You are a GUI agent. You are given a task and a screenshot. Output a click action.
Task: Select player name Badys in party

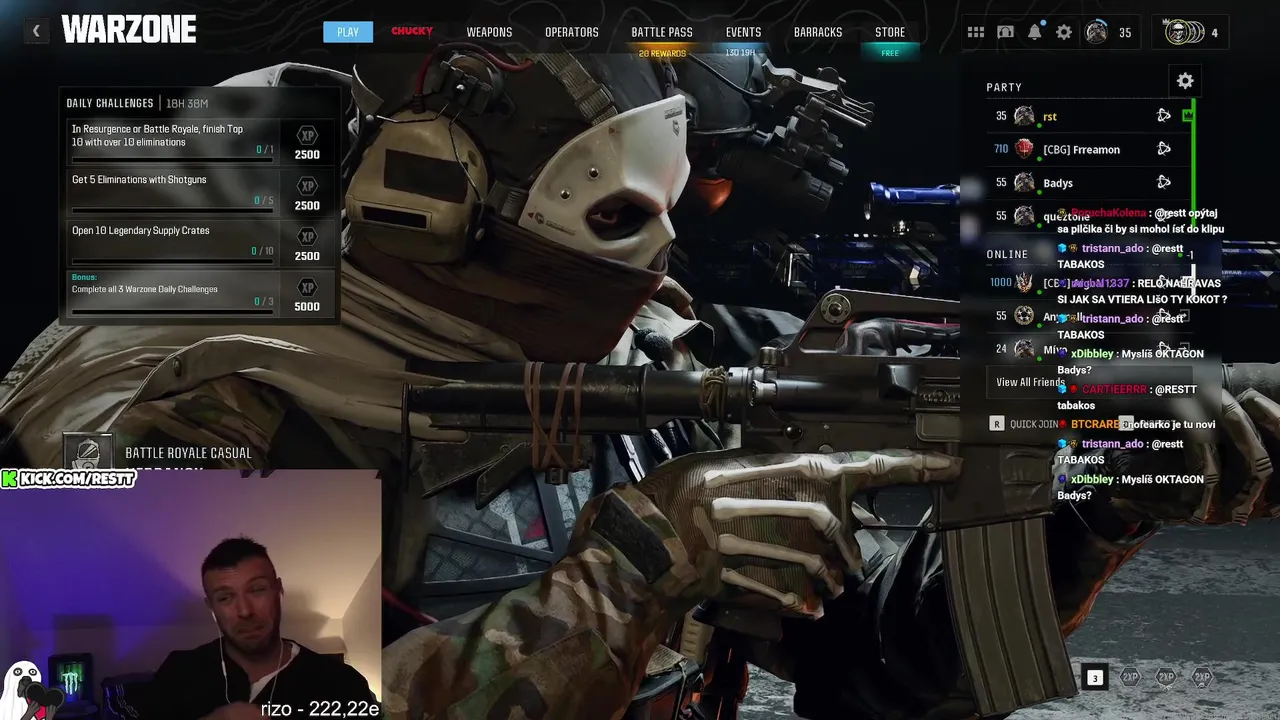[x=1058, y=183]
